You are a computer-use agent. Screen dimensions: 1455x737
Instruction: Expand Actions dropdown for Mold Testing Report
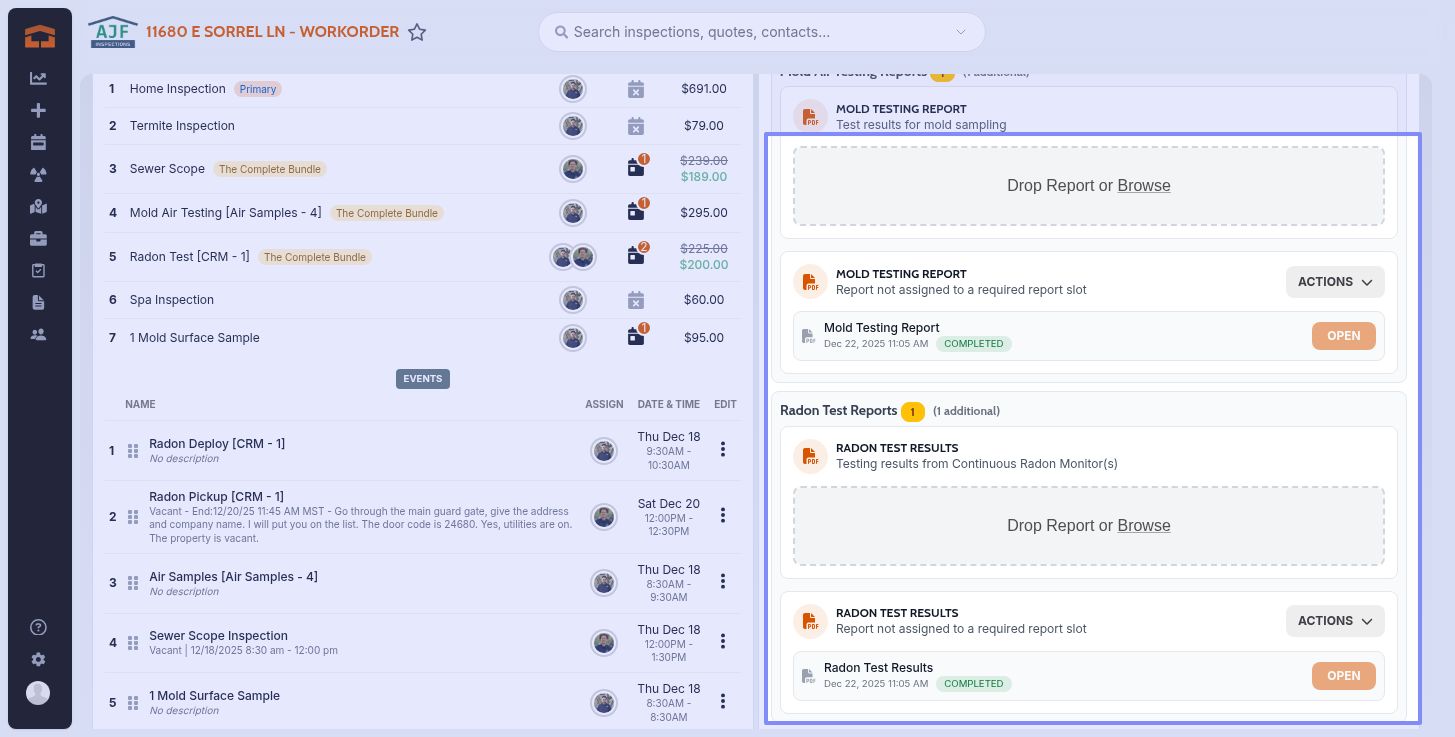coord(1334,282)
